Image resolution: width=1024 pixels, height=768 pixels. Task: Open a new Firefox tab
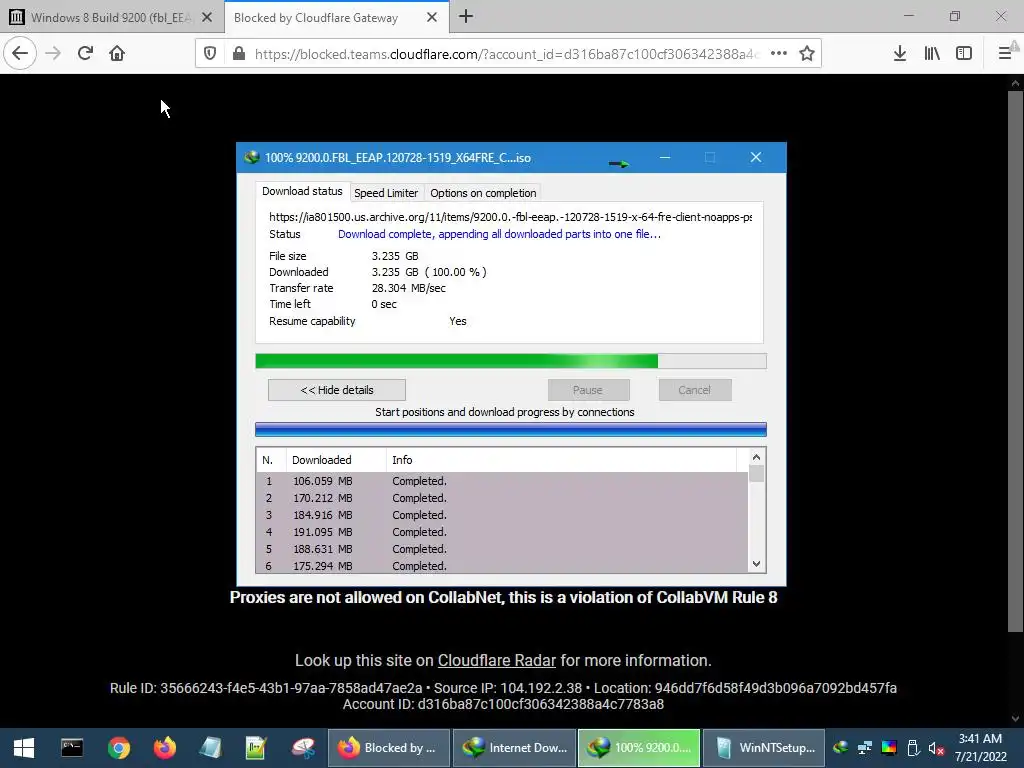(x=466, y=17)
